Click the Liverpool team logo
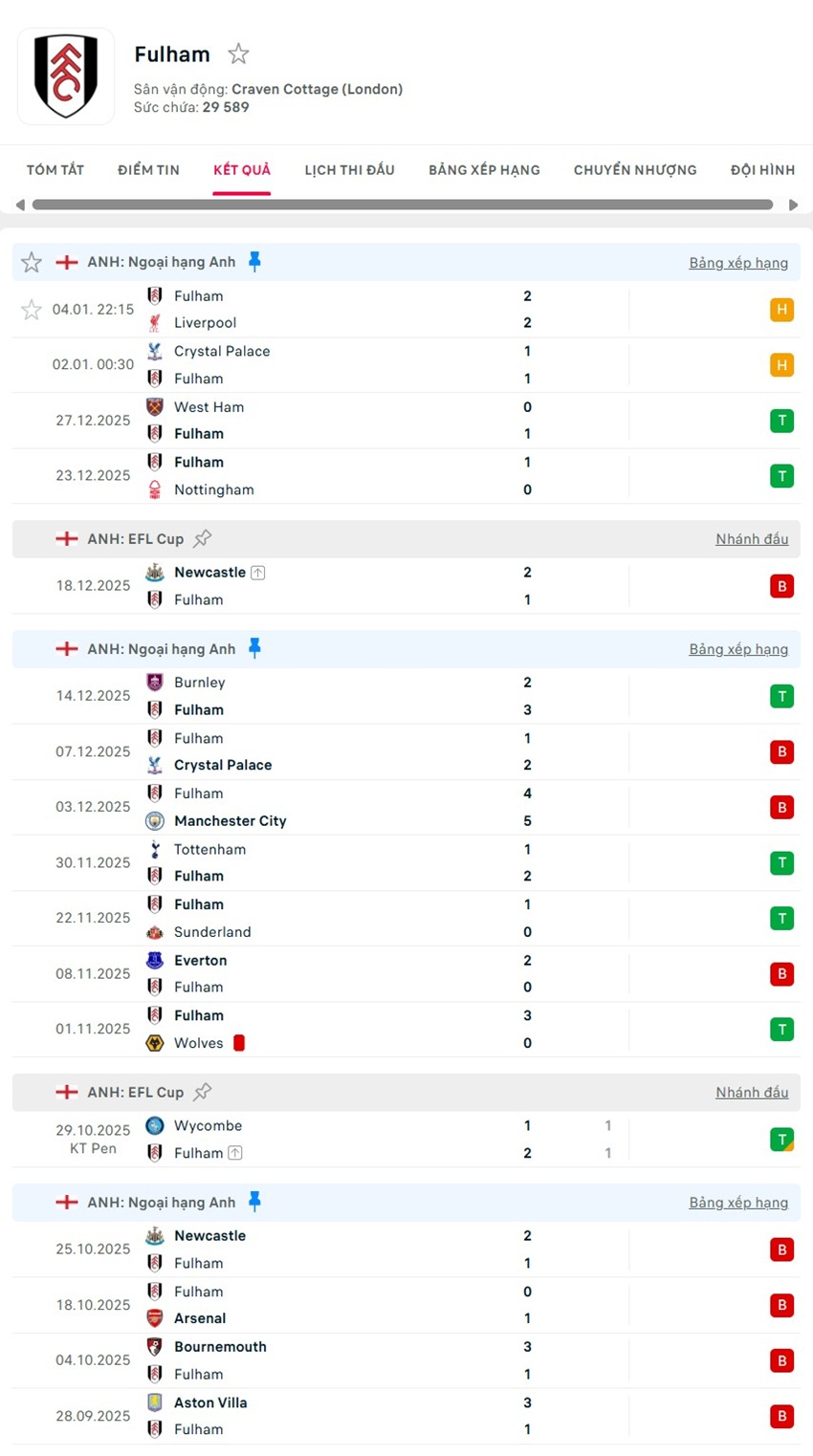The image size is (813, 1456). (154, 323)
